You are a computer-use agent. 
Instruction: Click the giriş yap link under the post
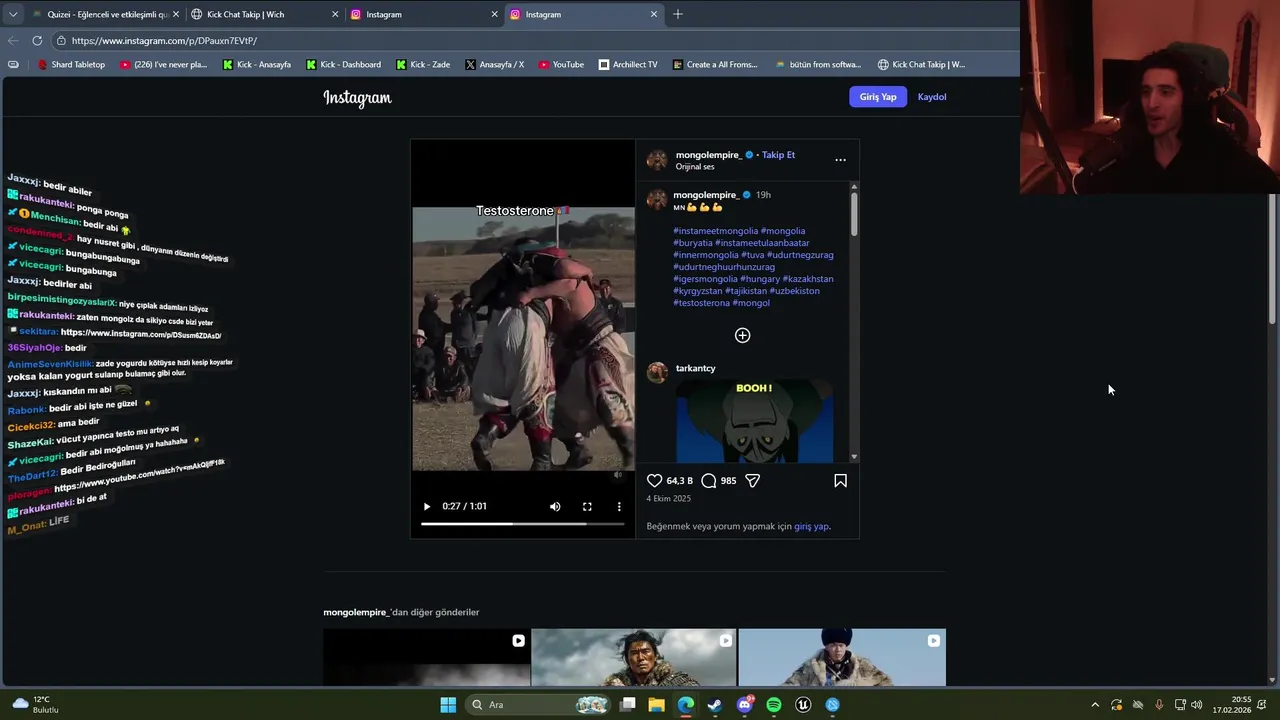811,526
